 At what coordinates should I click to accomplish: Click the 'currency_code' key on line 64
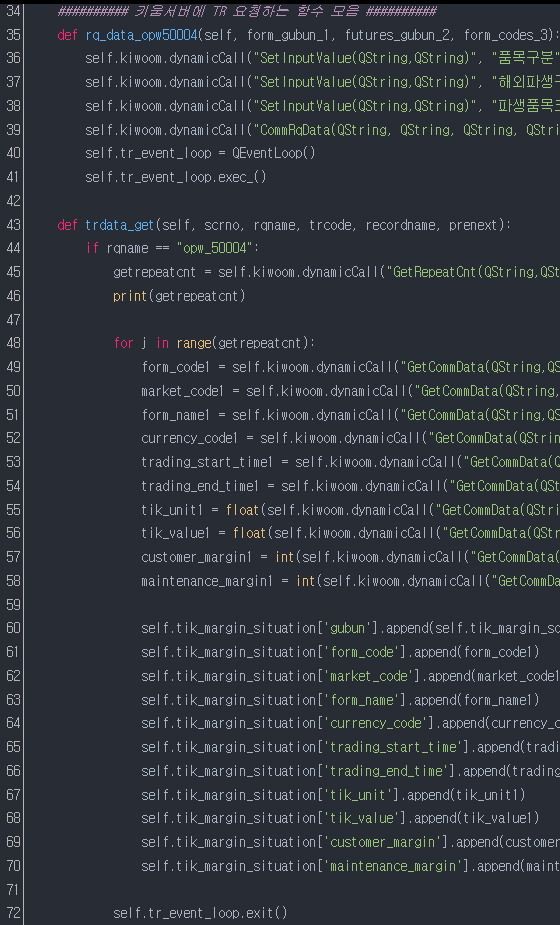(x=375, y=723)
